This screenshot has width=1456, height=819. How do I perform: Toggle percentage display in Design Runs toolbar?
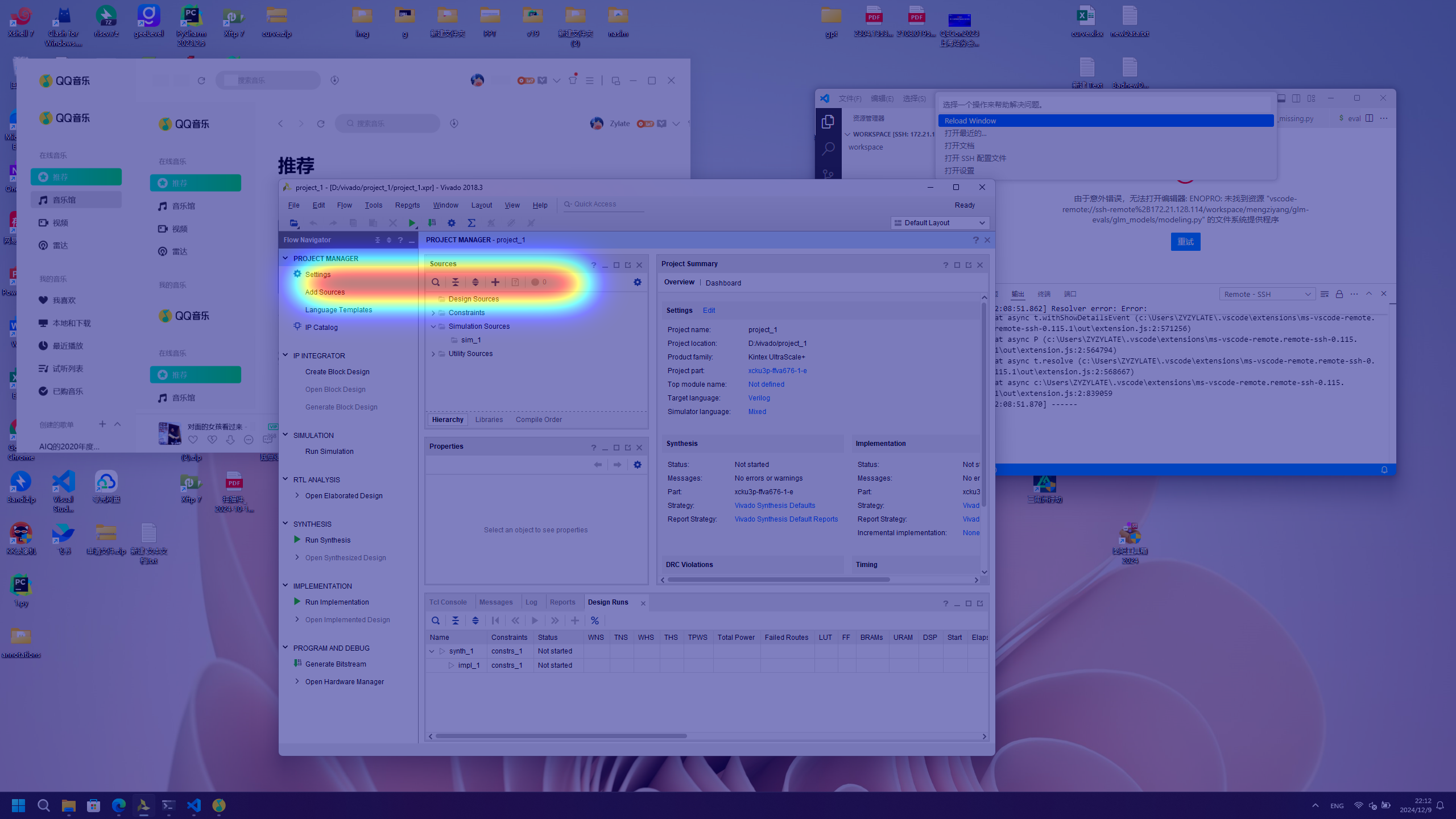coord(595,621)
